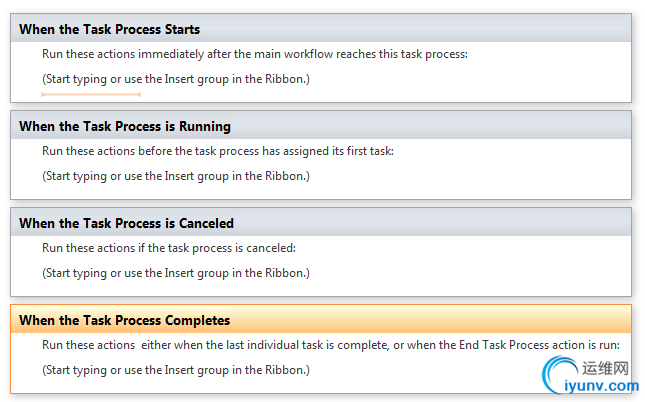Select the 'When the Task Process is Running' header

pyautogui.click(x=321, y=126)
